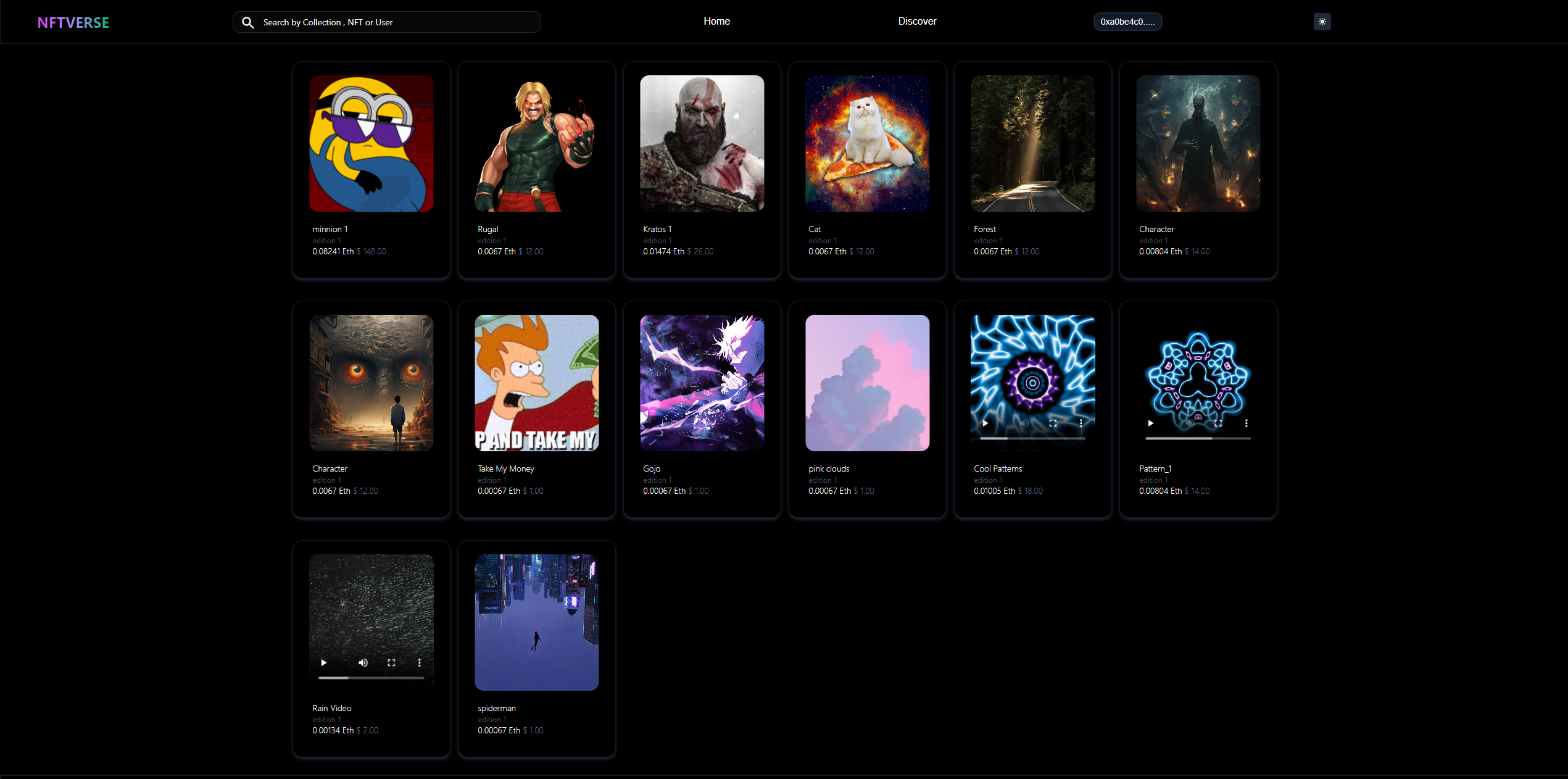
Task: Make Pattern_1 video fullscreen
Action: pyautogui.click(x=1218, y=423)
